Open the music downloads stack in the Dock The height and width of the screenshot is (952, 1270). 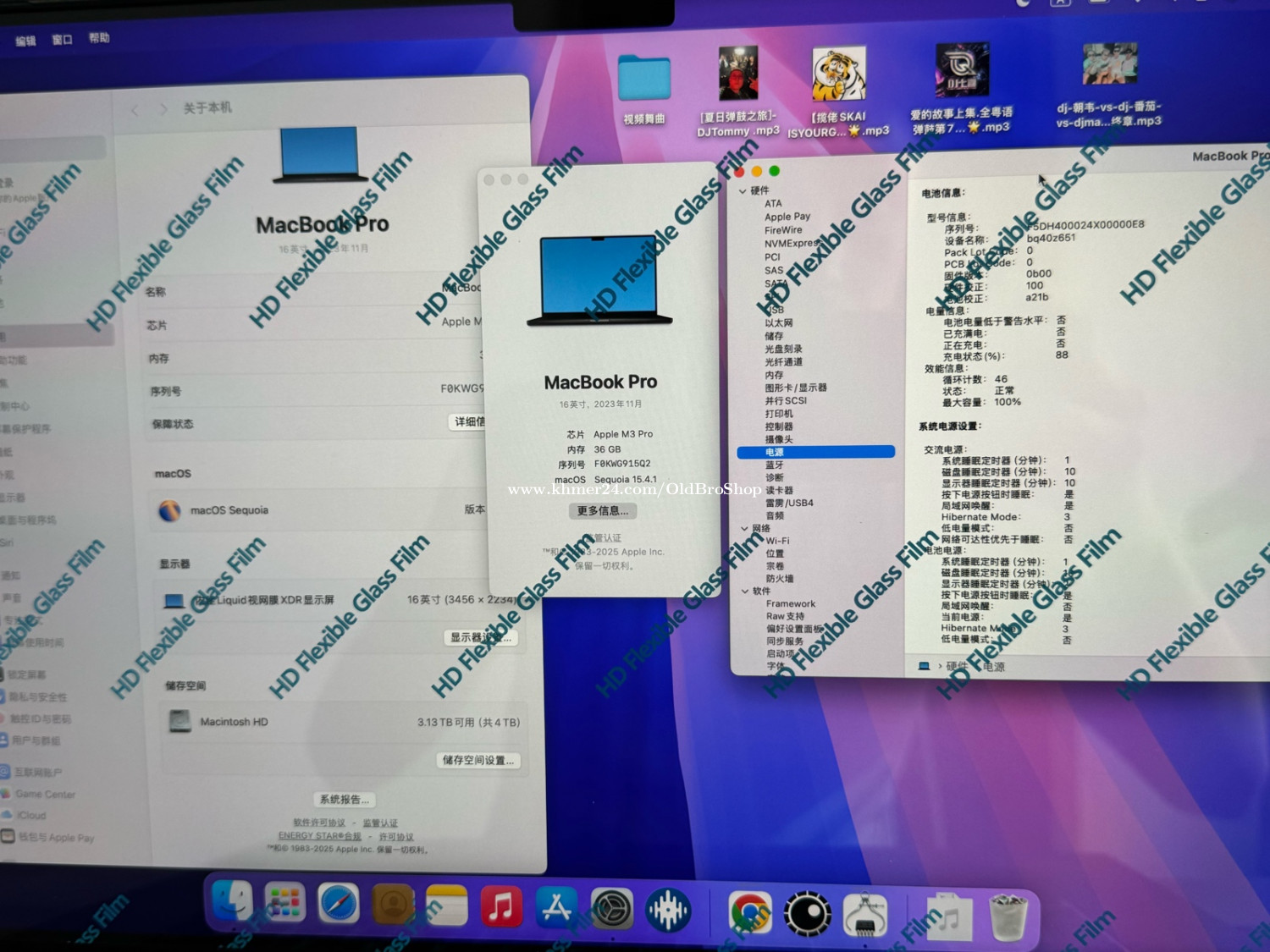coord(948,917)
